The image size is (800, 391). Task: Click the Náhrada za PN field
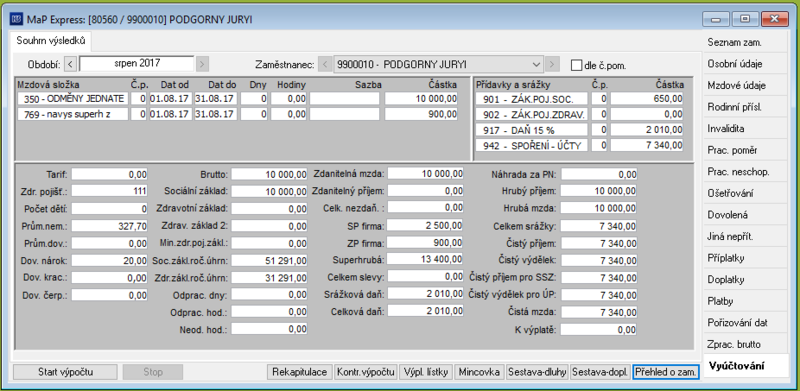(x=599, y=175)
